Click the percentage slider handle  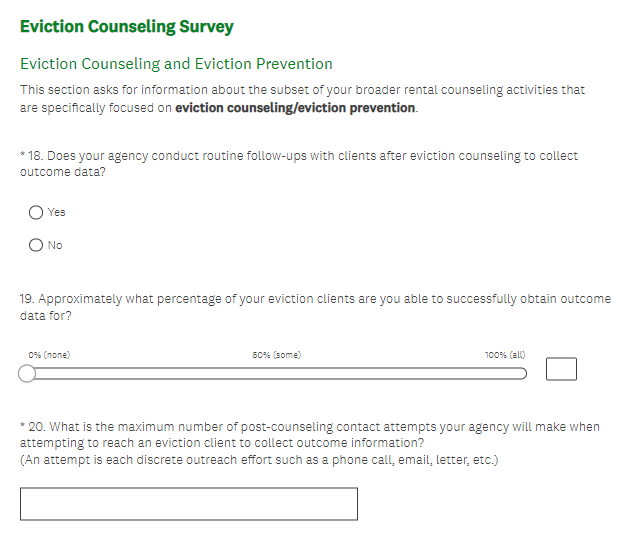pyautogui.click(x=27, y=374)
